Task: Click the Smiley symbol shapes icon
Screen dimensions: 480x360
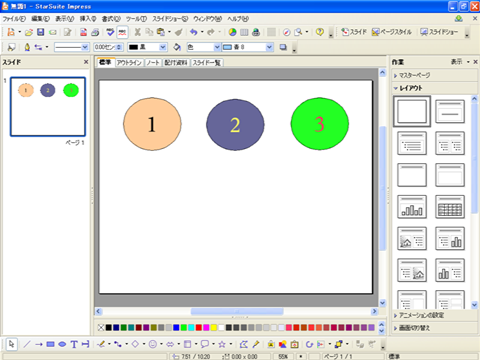Action: coord(153,344)
